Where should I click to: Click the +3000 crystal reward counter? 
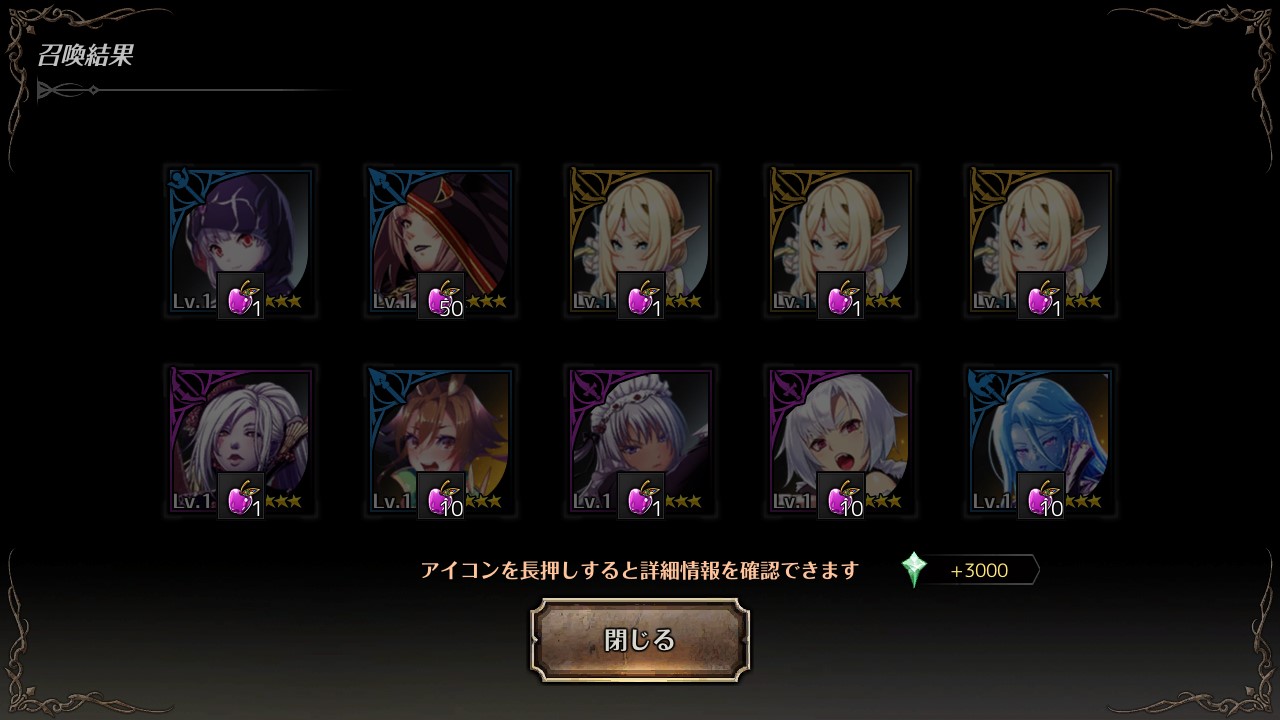(x=978, y=571)
